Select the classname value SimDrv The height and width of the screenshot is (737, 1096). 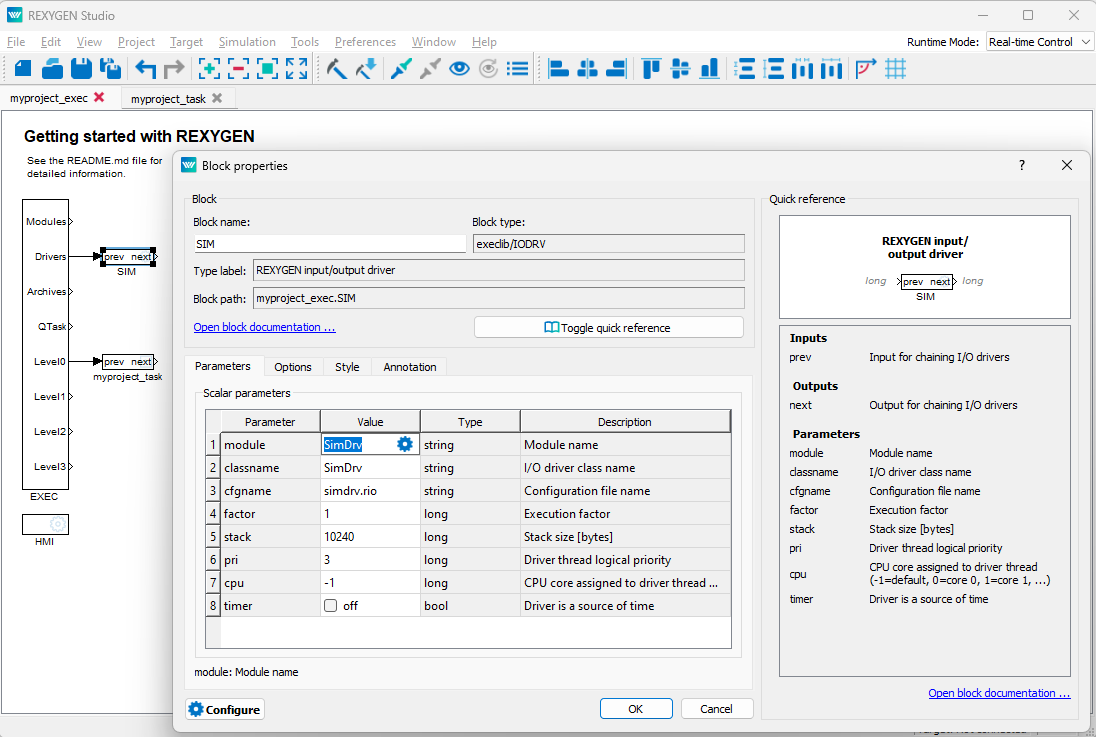[x=370, y=468]
